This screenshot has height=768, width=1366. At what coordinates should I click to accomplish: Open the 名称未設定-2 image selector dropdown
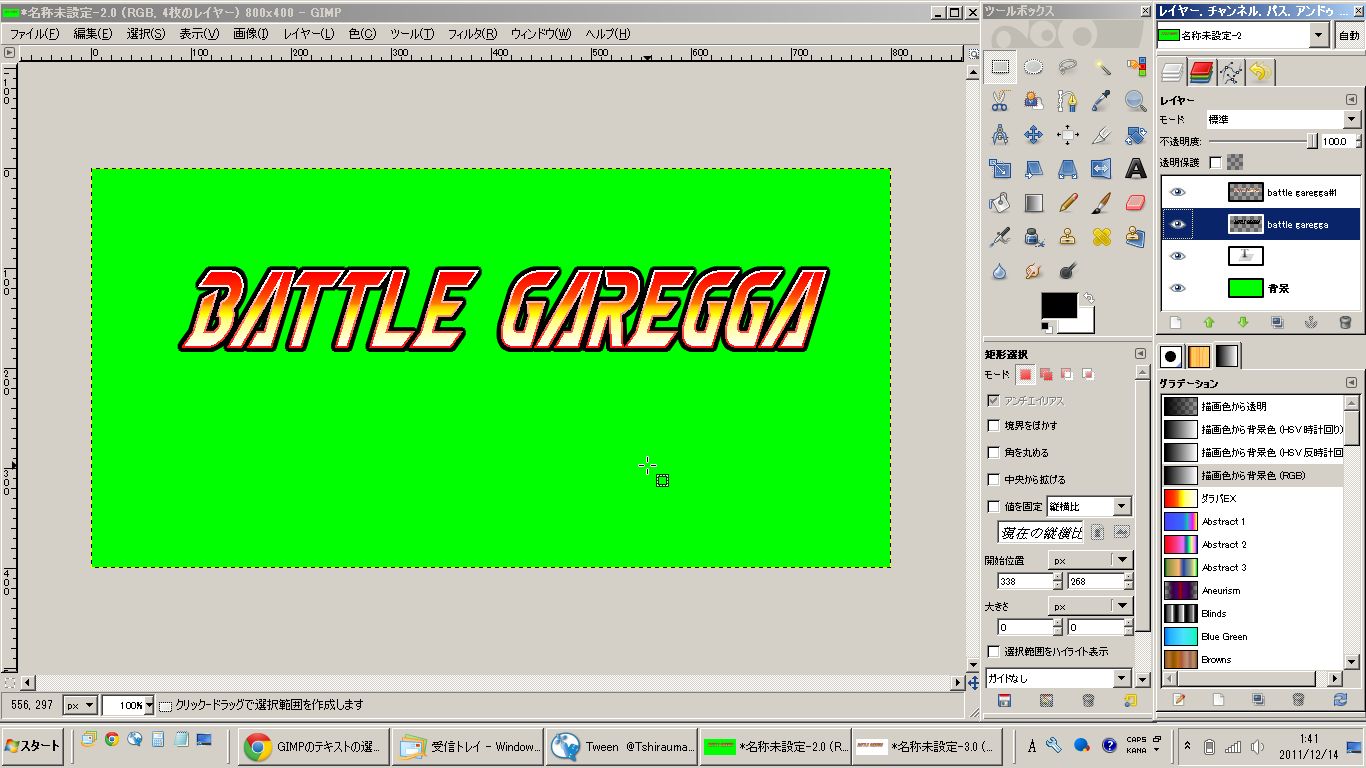[1243, 35]
